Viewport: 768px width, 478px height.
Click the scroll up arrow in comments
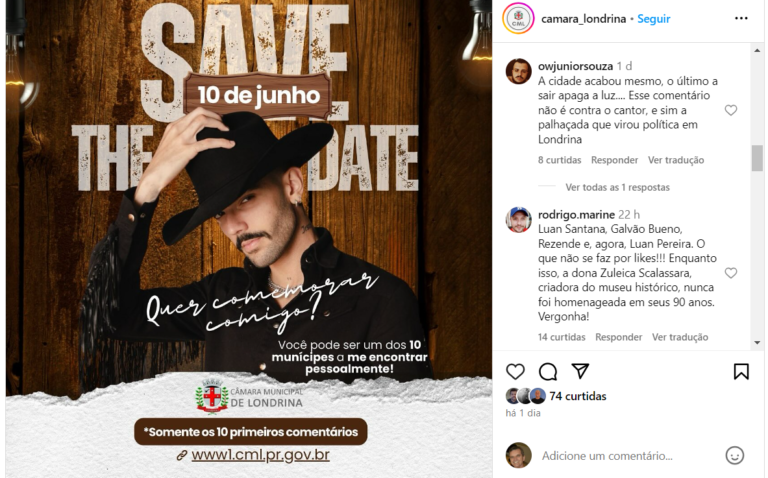pyautogui.click(x=757, y=50)
